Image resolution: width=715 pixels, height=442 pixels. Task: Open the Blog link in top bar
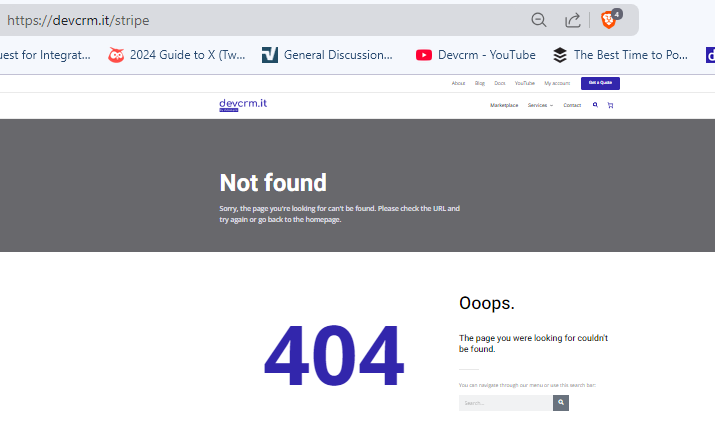coord(480,83)
